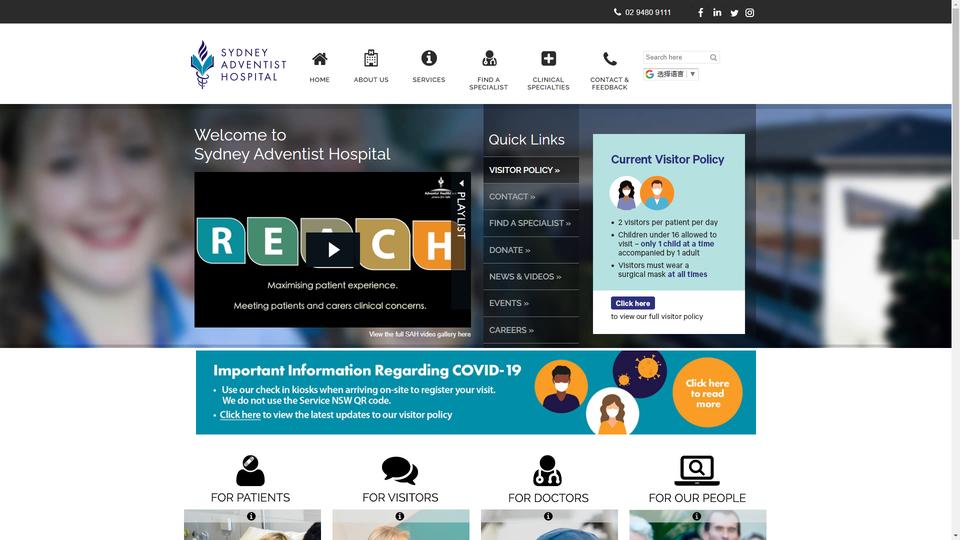960x540 pixels.
Task: Click the Current Visitor Policy heading
Action: [667, 159]
